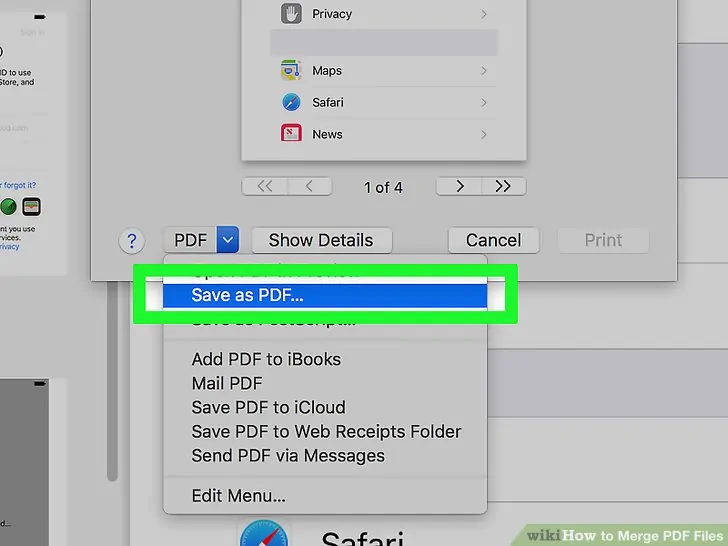Click the Show Details button
This screenshot has height=546, width=728.
(321, 240)
